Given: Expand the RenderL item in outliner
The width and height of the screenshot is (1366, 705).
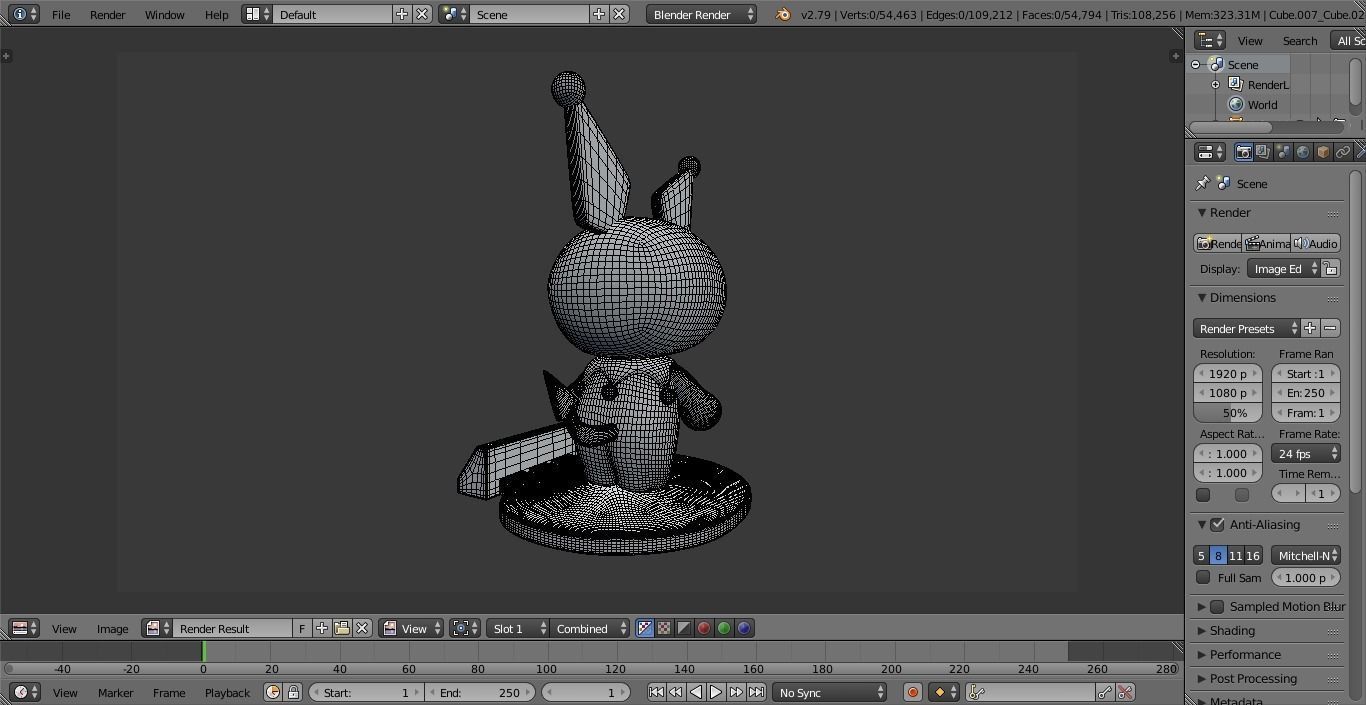Looking at the screenshot, I should pos(1216,84).
